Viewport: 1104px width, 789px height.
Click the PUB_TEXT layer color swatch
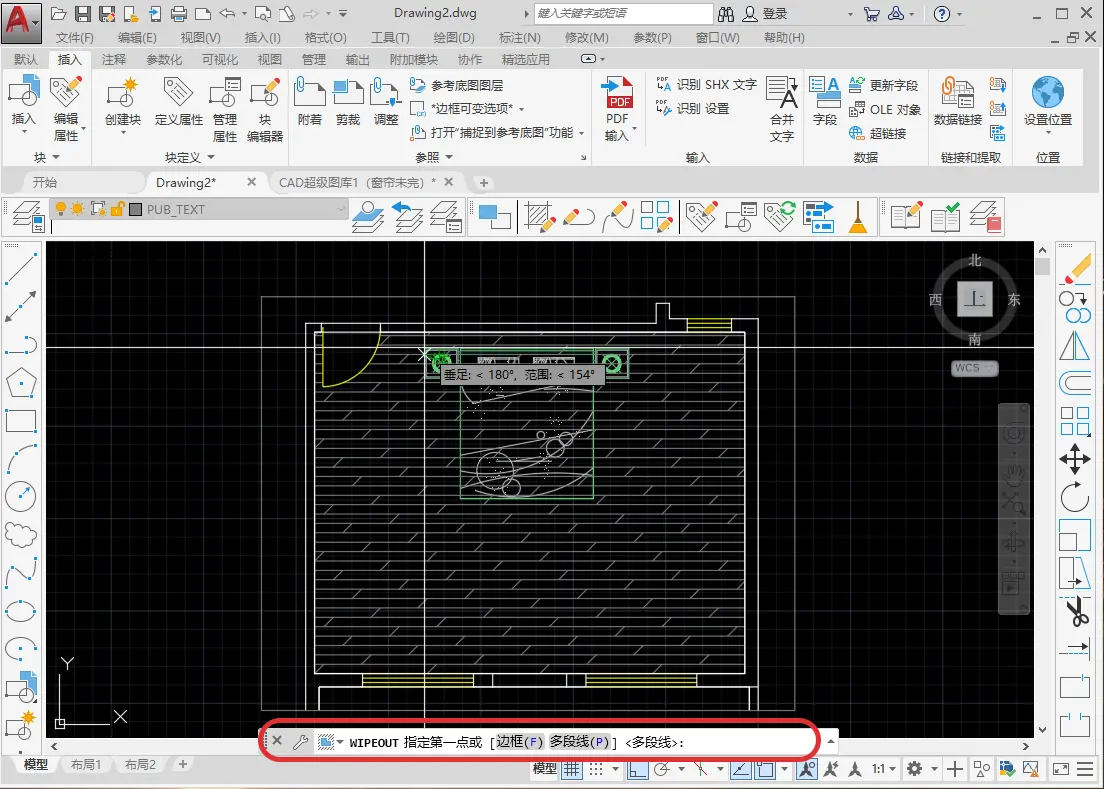tap(135, 210)
